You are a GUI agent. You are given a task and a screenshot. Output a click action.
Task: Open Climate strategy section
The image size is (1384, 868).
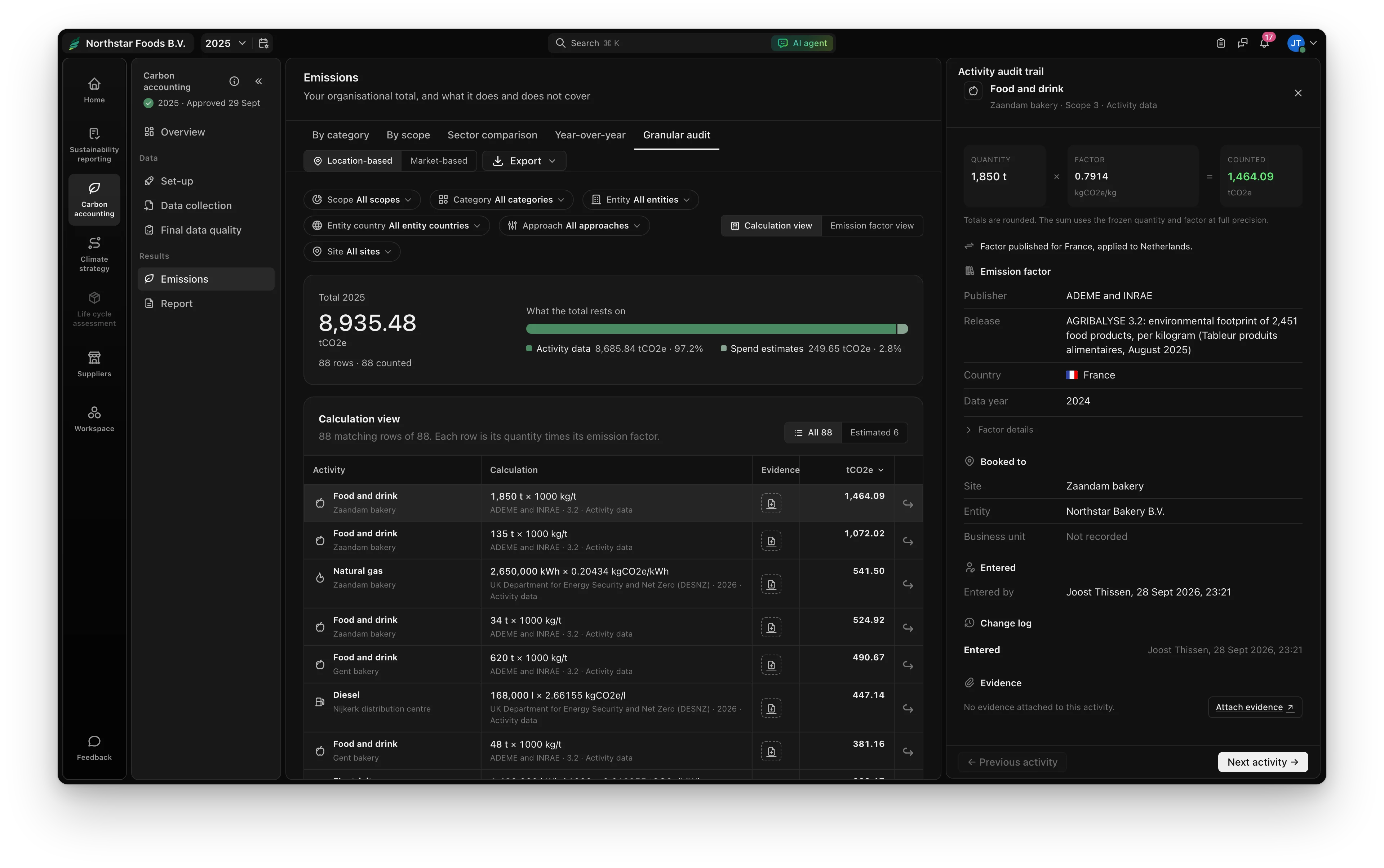(x=94, y=254)
